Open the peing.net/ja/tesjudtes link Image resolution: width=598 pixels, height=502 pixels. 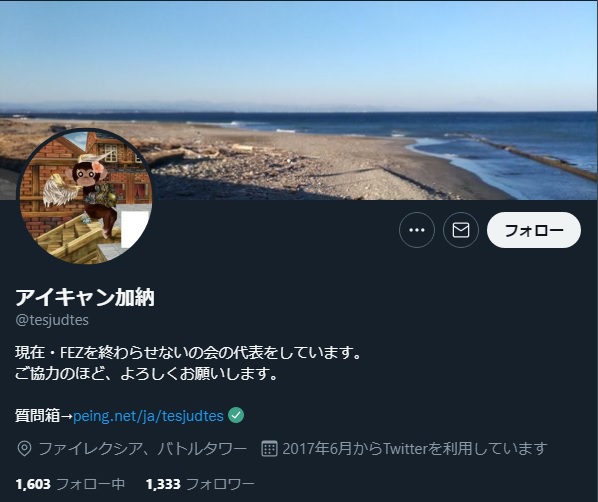148,416
